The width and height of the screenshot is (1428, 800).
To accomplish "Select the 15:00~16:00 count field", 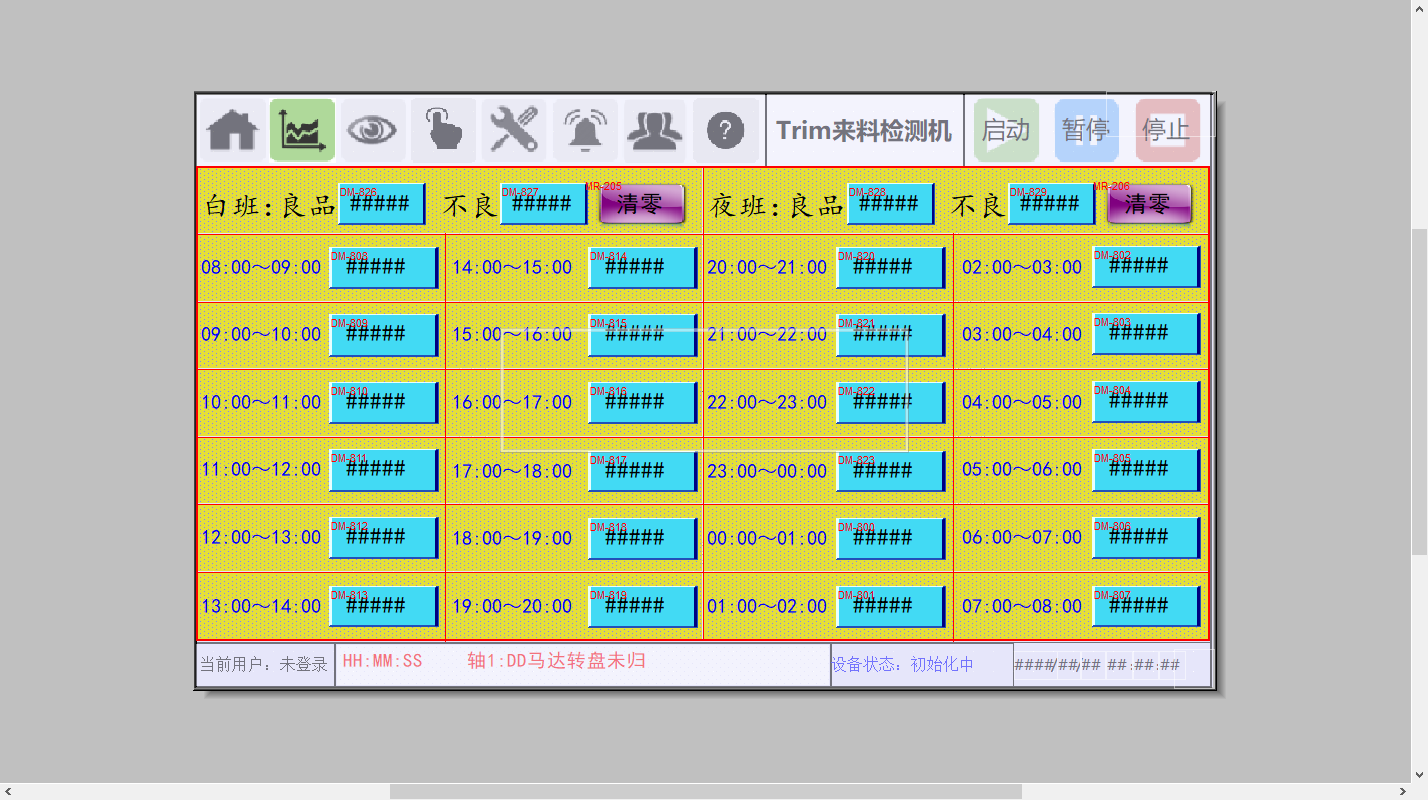I will 643,335.
